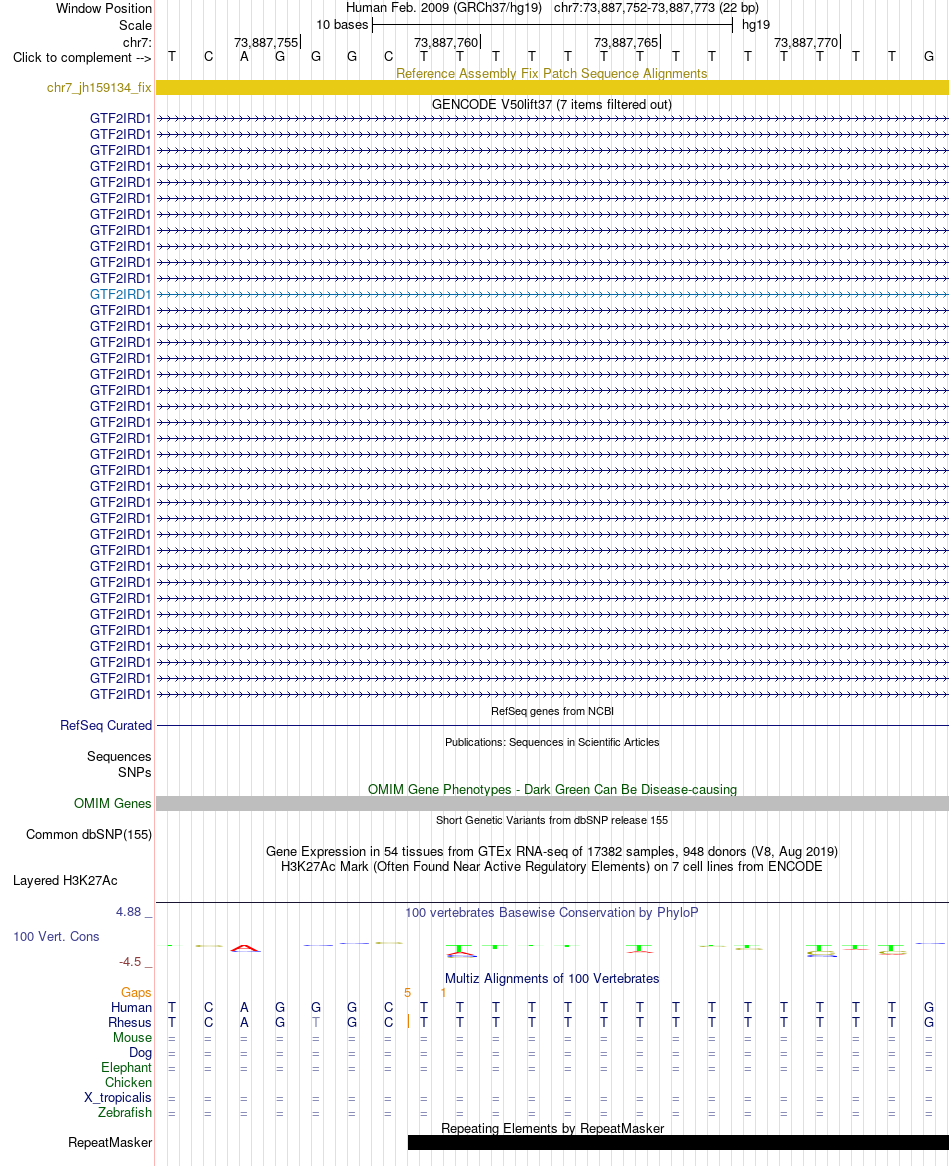
Task: Click the gray OMIM Genes item bar
Action: pyautogui.click(x=552, y=804)
